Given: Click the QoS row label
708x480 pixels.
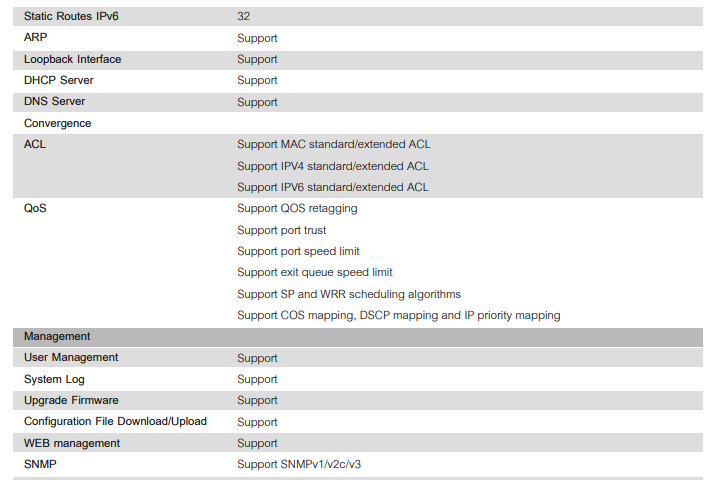Looking at the screenshot, I should coord(35,208).
